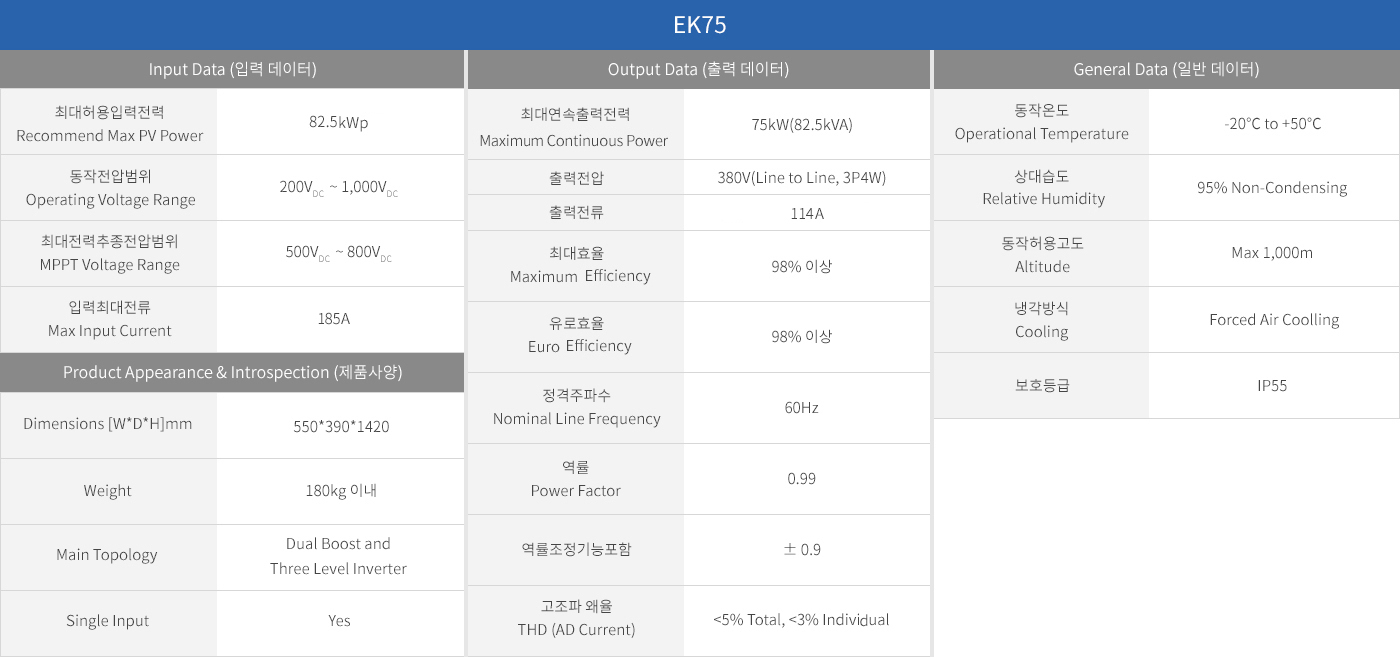Click the MPPT Voltage Range value cell
The width and height of the screenshot is (1400, 657).
[x=339, y=253]
